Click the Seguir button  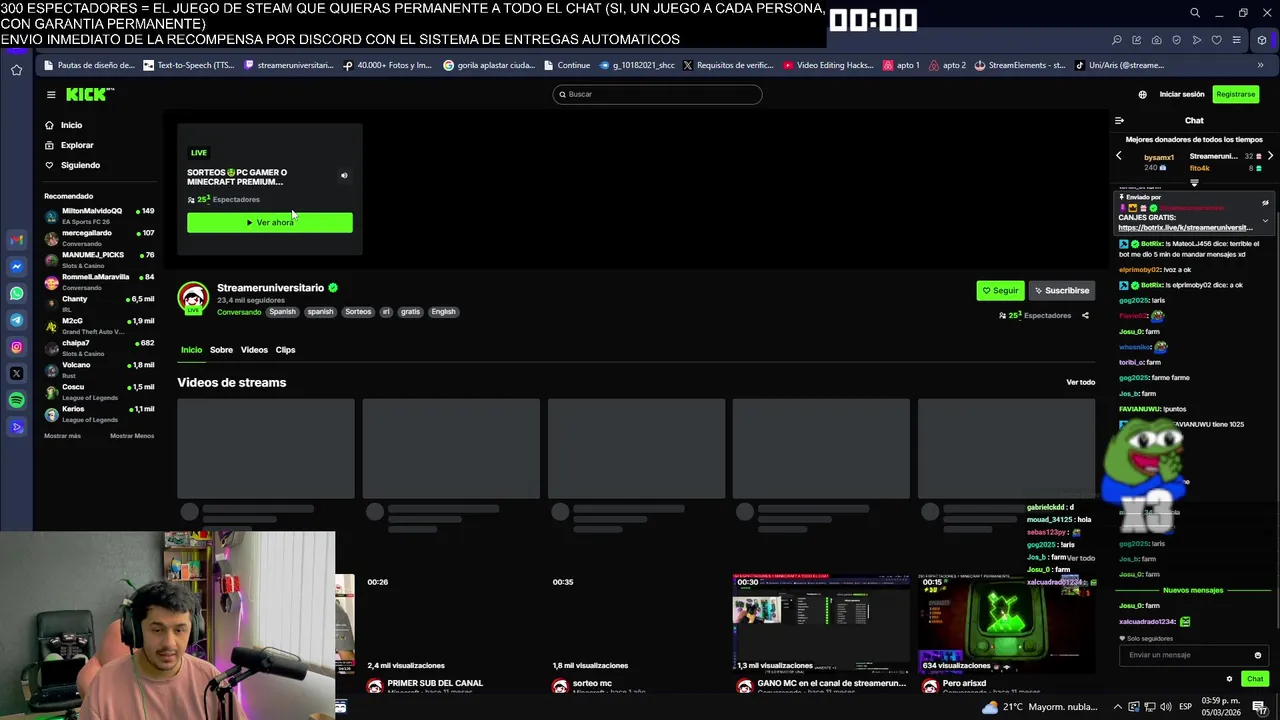(x=1000, y=291)
